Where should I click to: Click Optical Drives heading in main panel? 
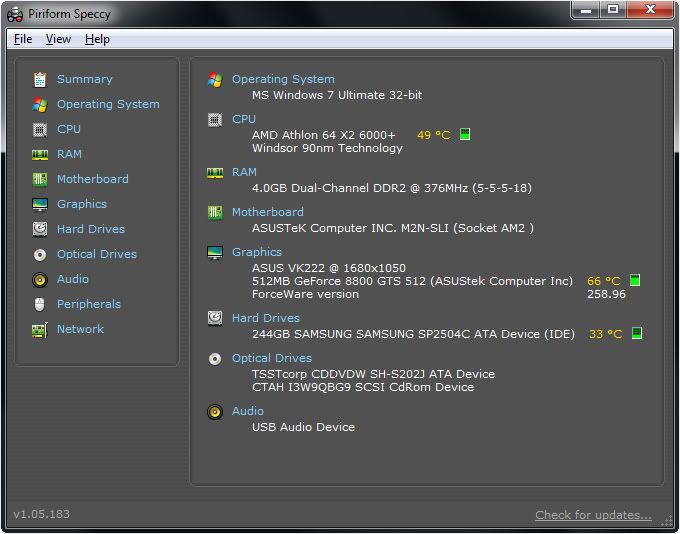(272, 358)
